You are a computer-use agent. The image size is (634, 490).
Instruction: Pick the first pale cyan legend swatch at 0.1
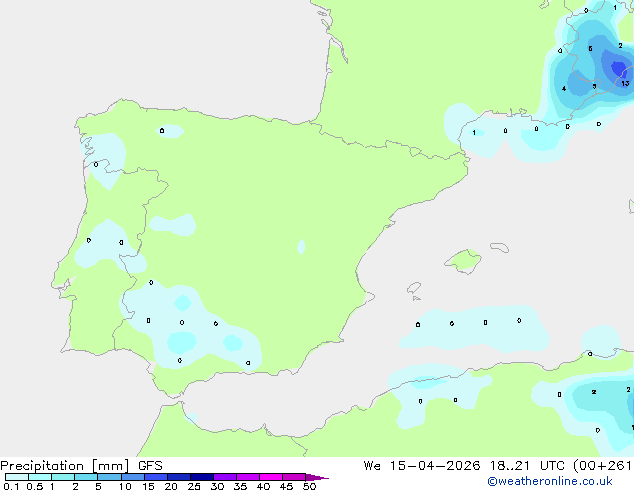tap(17, 477)
